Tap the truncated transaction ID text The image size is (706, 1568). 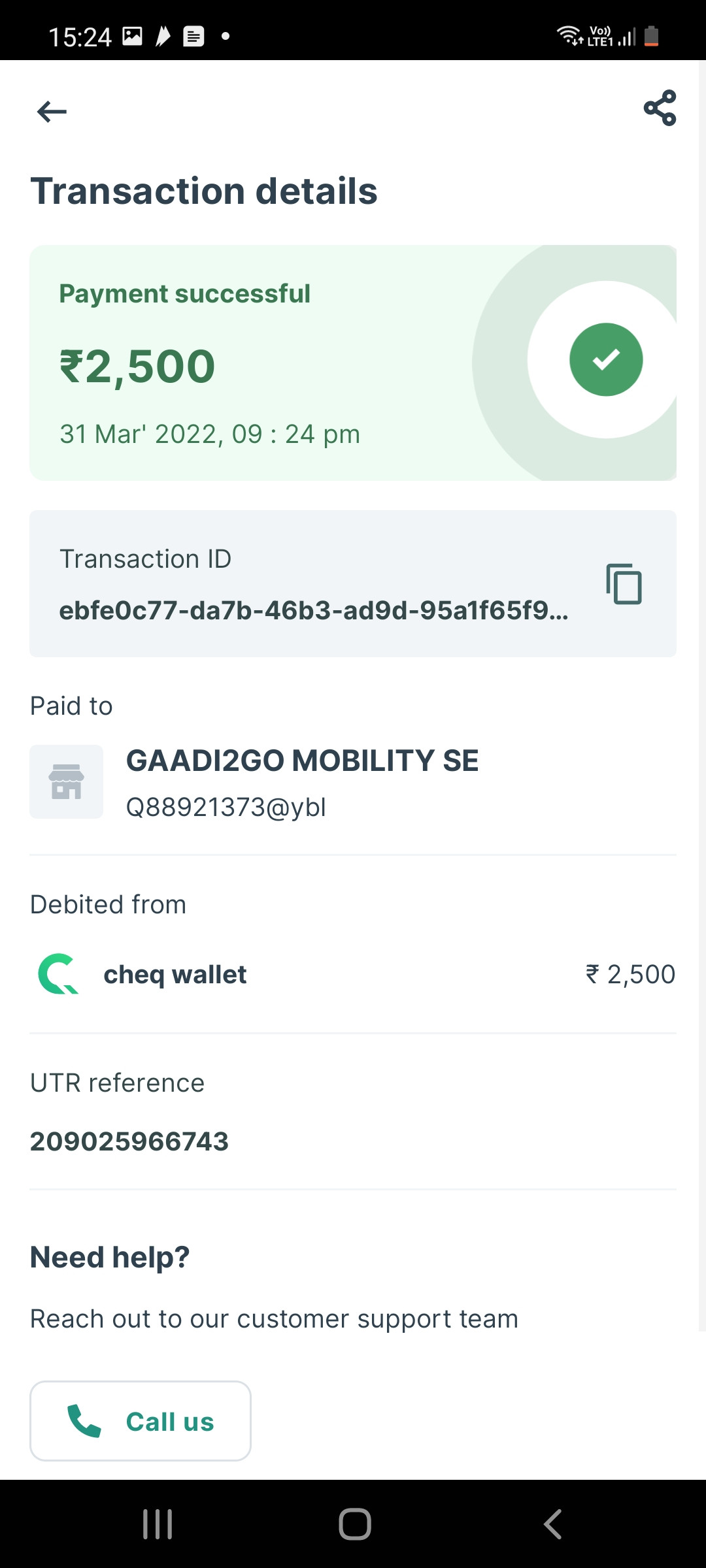[x=314, y=610]
